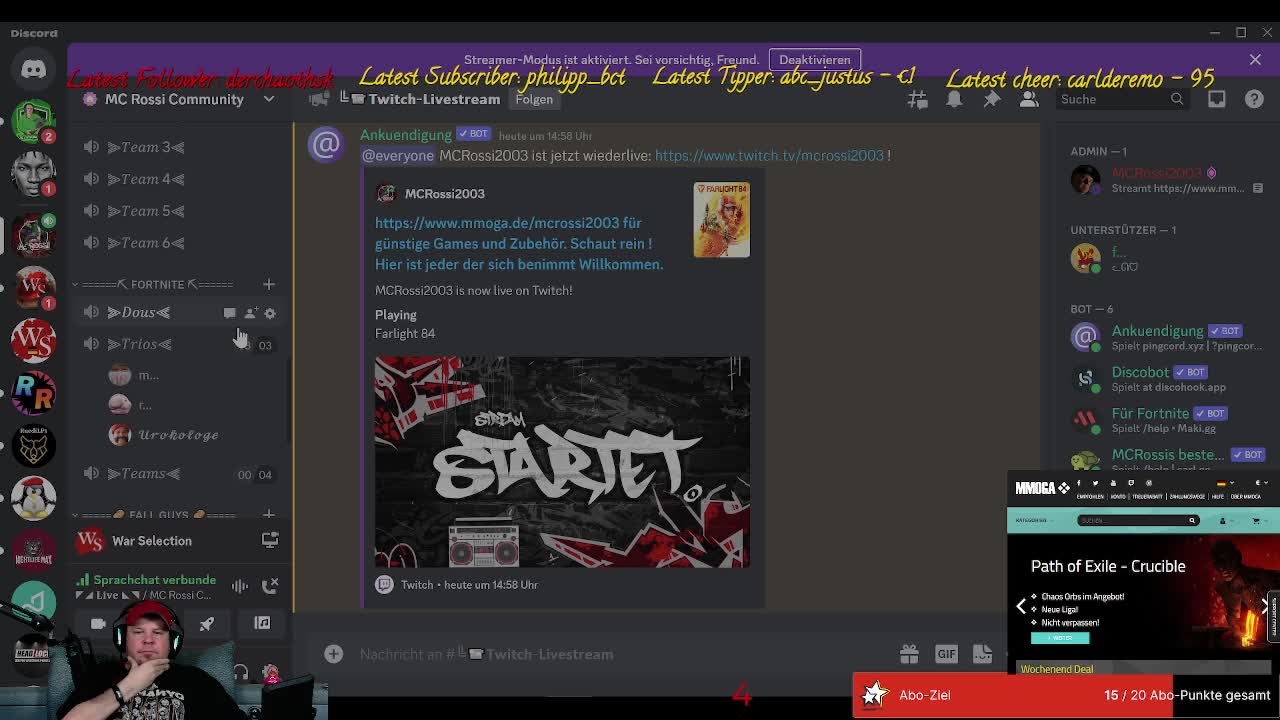Previous slide arrow on MMOGA banner
Screen dimensions: 1280x720
tap(1021, 606)
